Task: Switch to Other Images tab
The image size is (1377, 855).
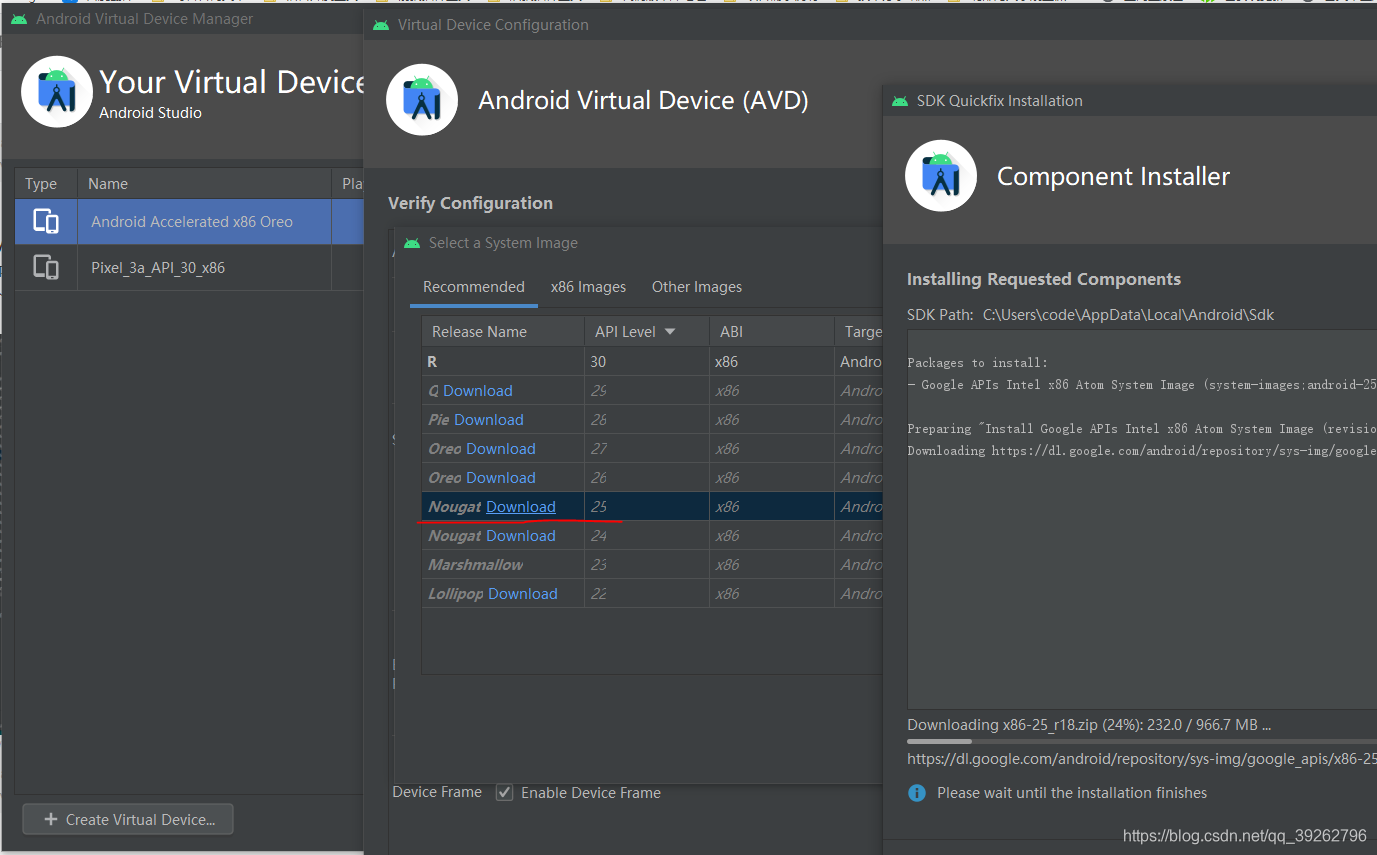Action: (697, 287)
